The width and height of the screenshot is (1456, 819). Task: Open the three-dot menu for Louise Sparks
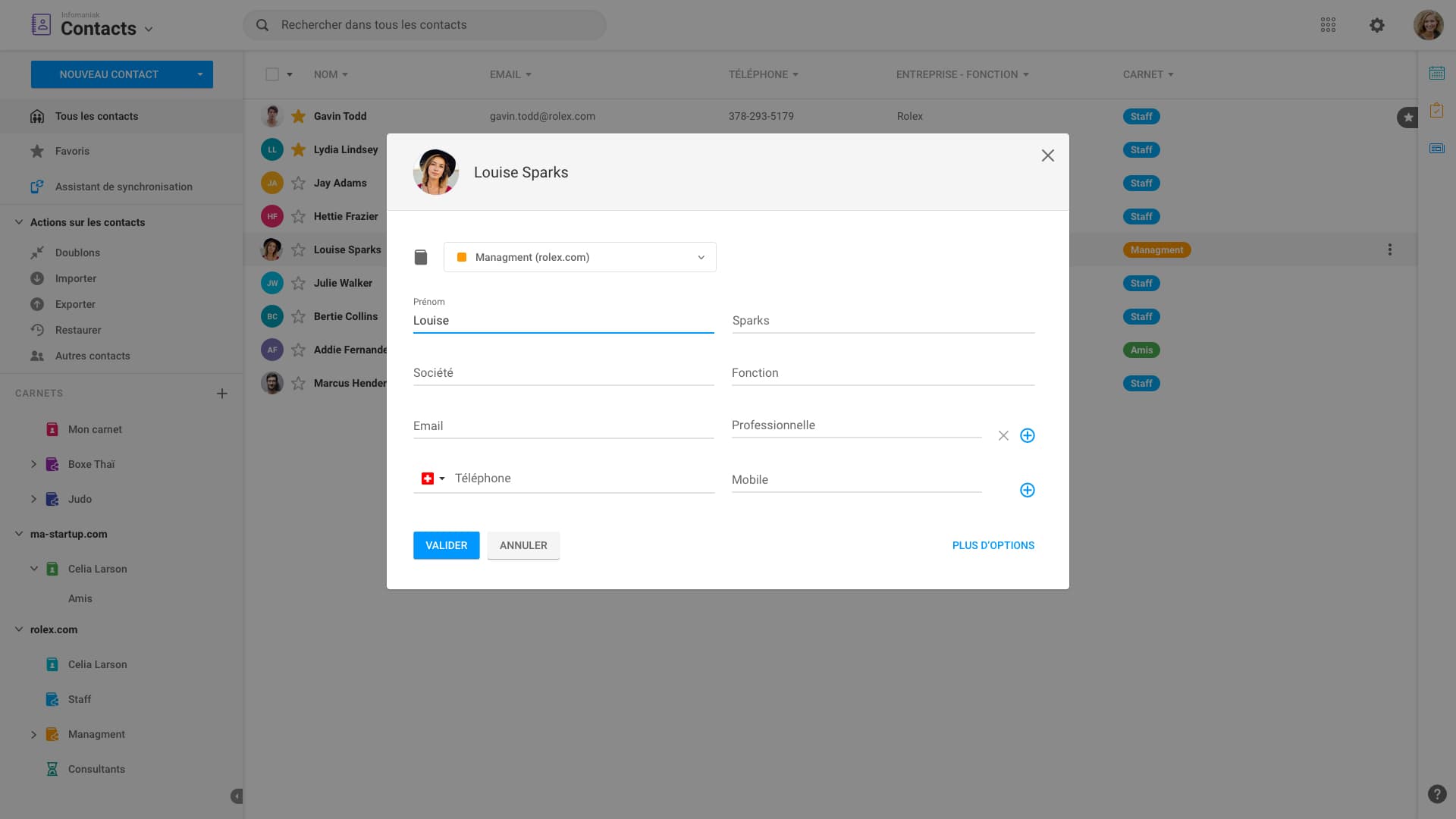1389,249
